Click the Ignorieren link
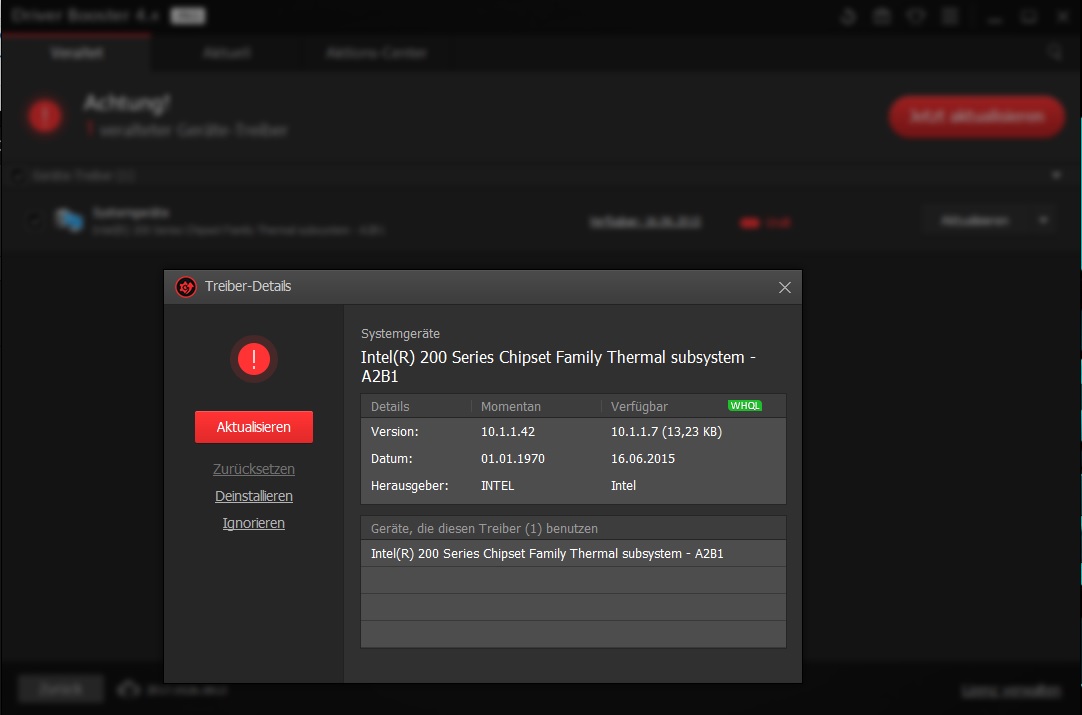1082x715 pixels. 254,523
